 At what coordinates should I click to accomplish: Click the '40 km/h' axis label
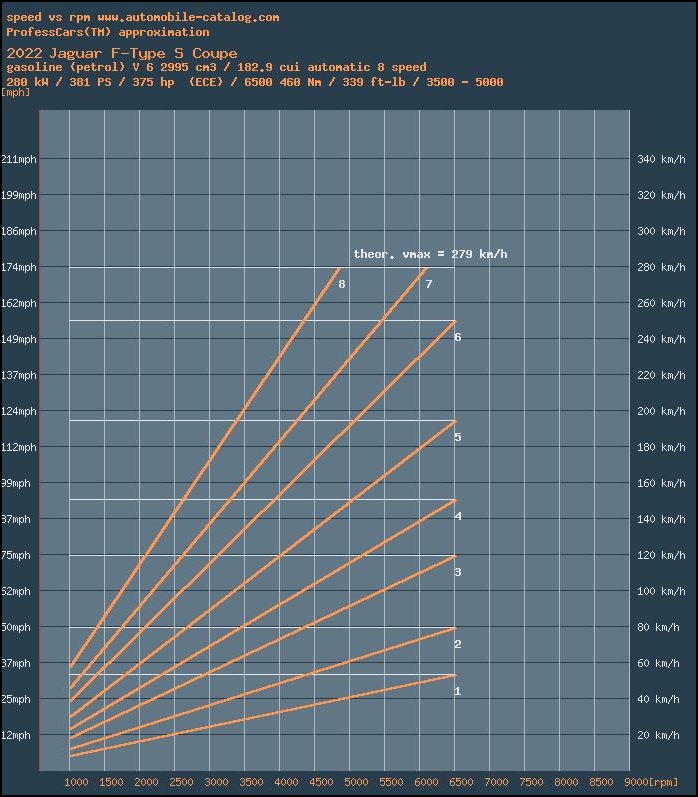click(x=658, y=699)
